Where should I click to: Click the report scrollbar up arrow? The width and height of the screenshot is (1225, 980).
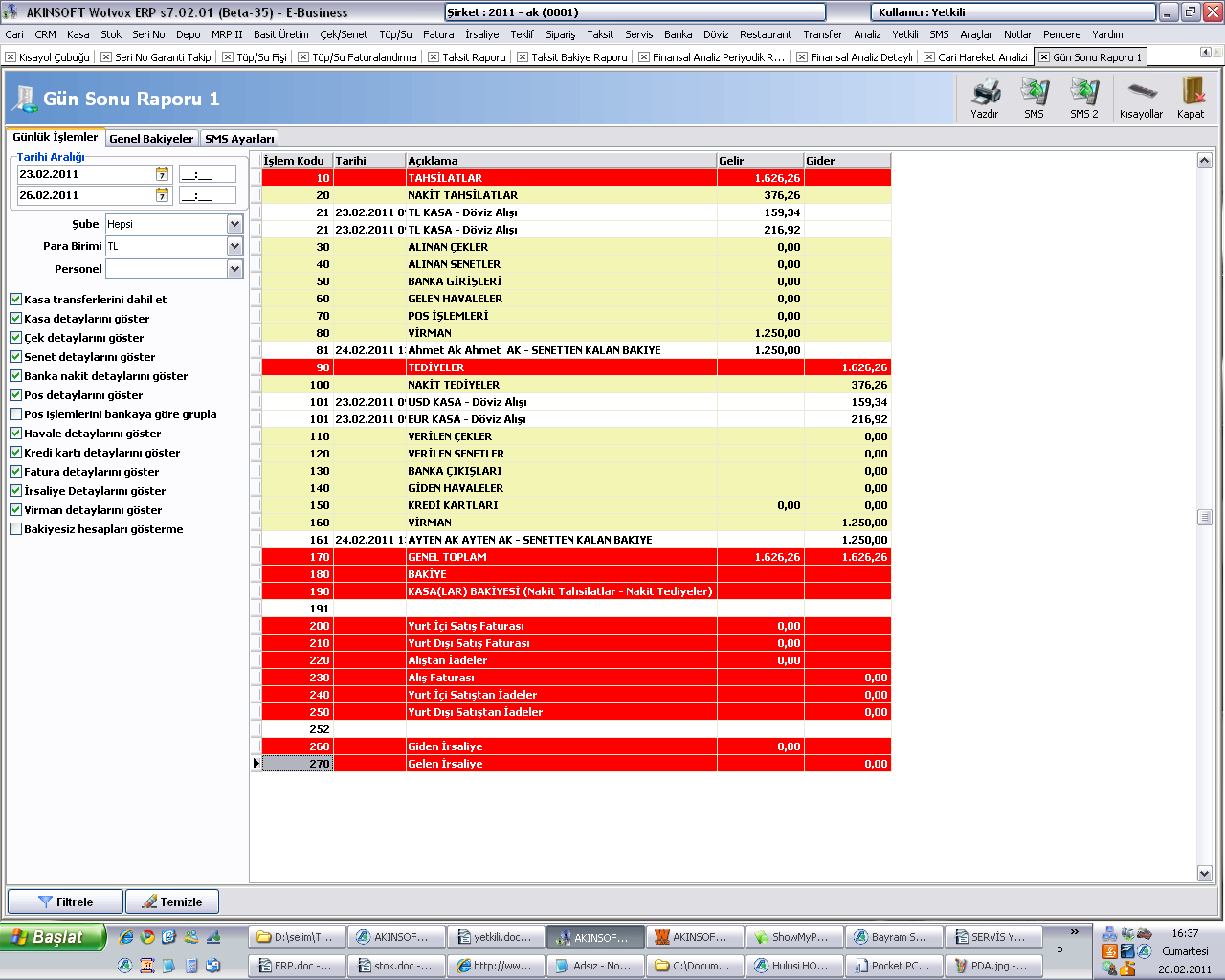[x=1205, y=161]
